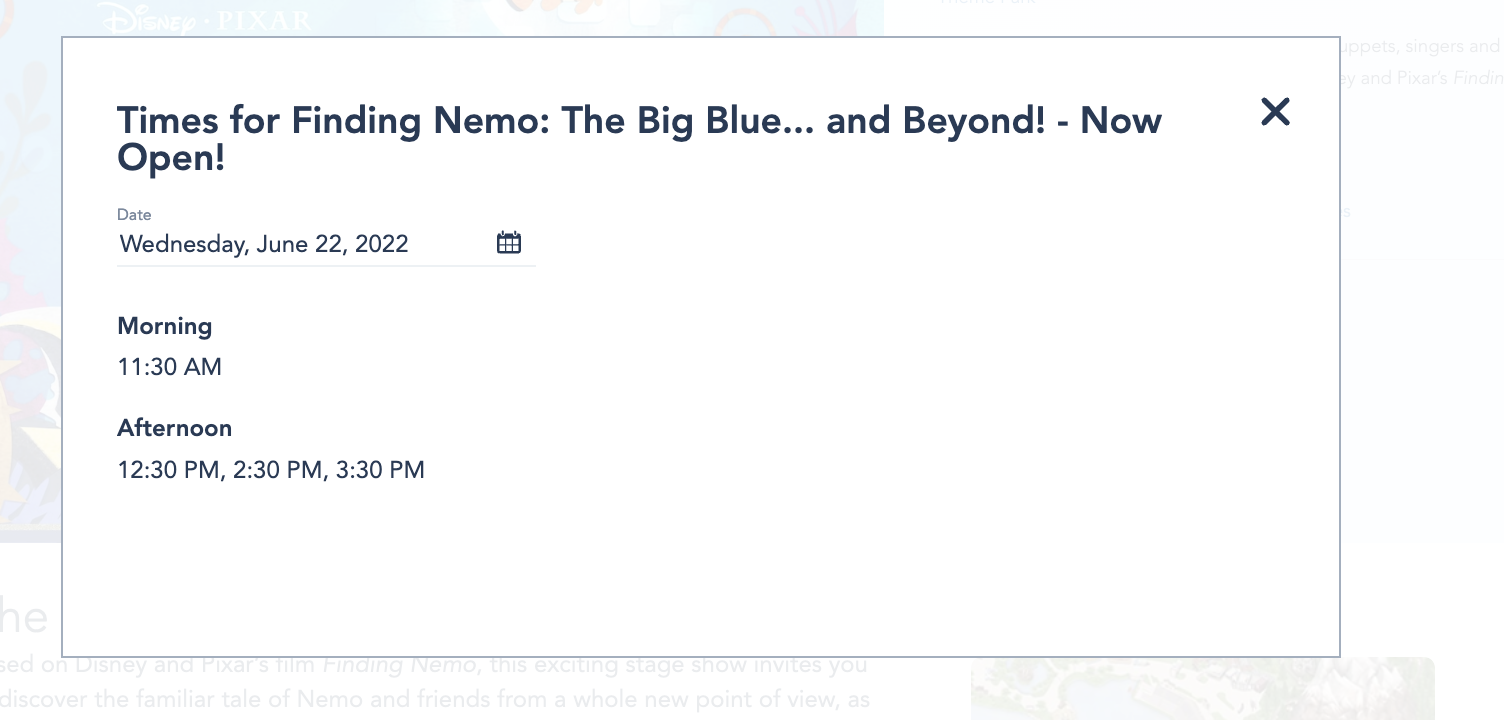This screenshot has height=720, width=1504.
Task: Close the showtimes popup with the X
Action: pyautogui.click(x=1275, y=112)
